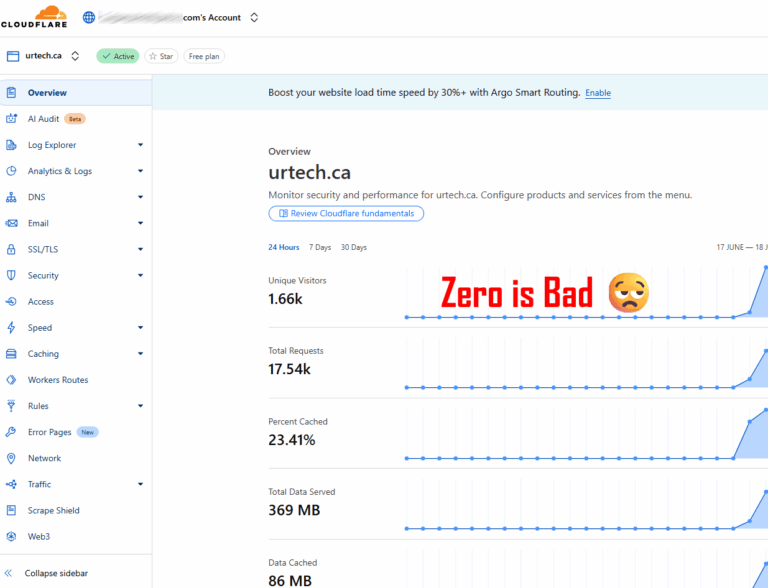The height and width of the screenshot is (588, 768).
Task: Click the Scrape Shield icon
Action: click(11, 510)
